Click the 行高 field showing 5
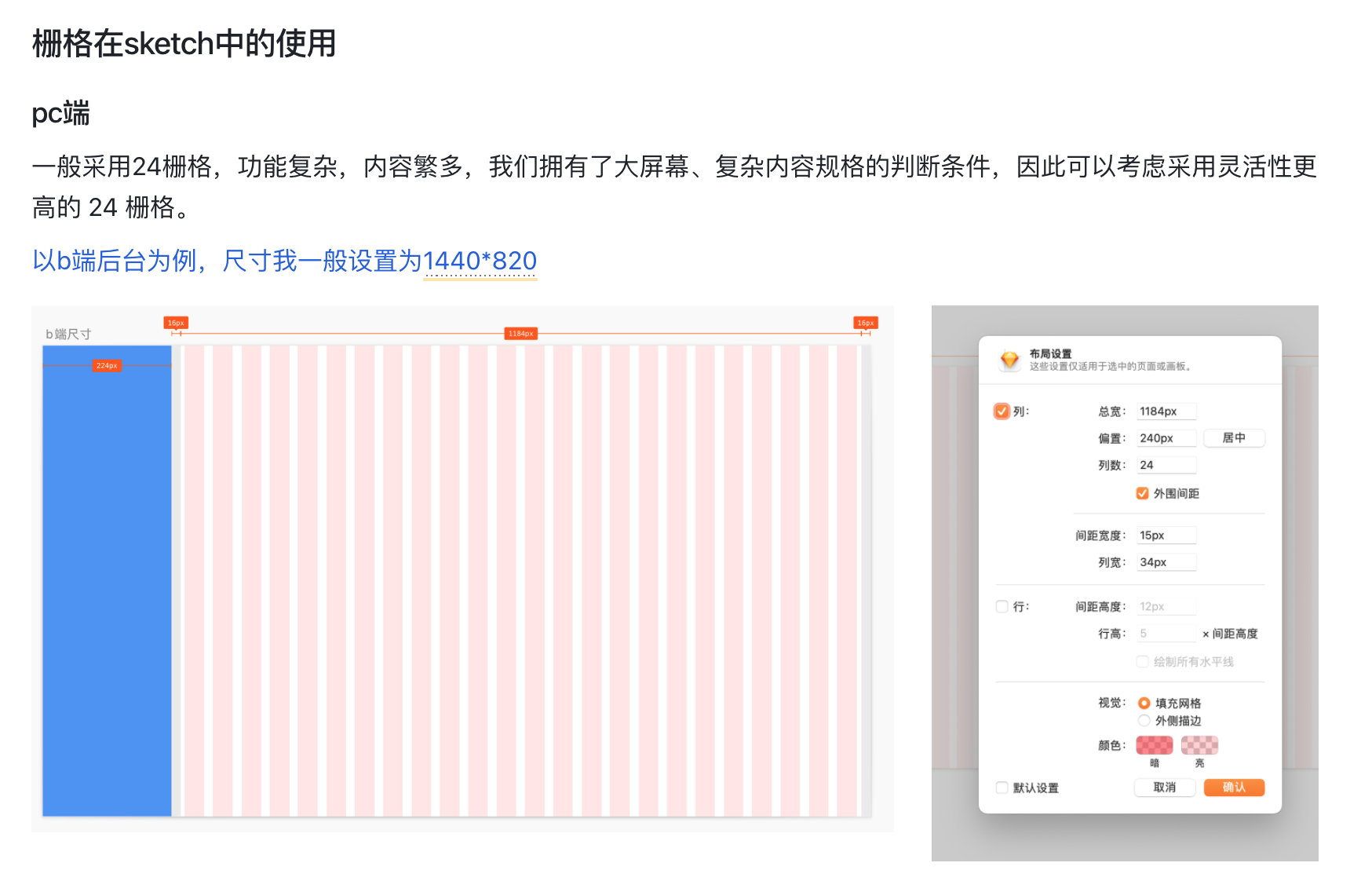 [x=1166, y=633]
